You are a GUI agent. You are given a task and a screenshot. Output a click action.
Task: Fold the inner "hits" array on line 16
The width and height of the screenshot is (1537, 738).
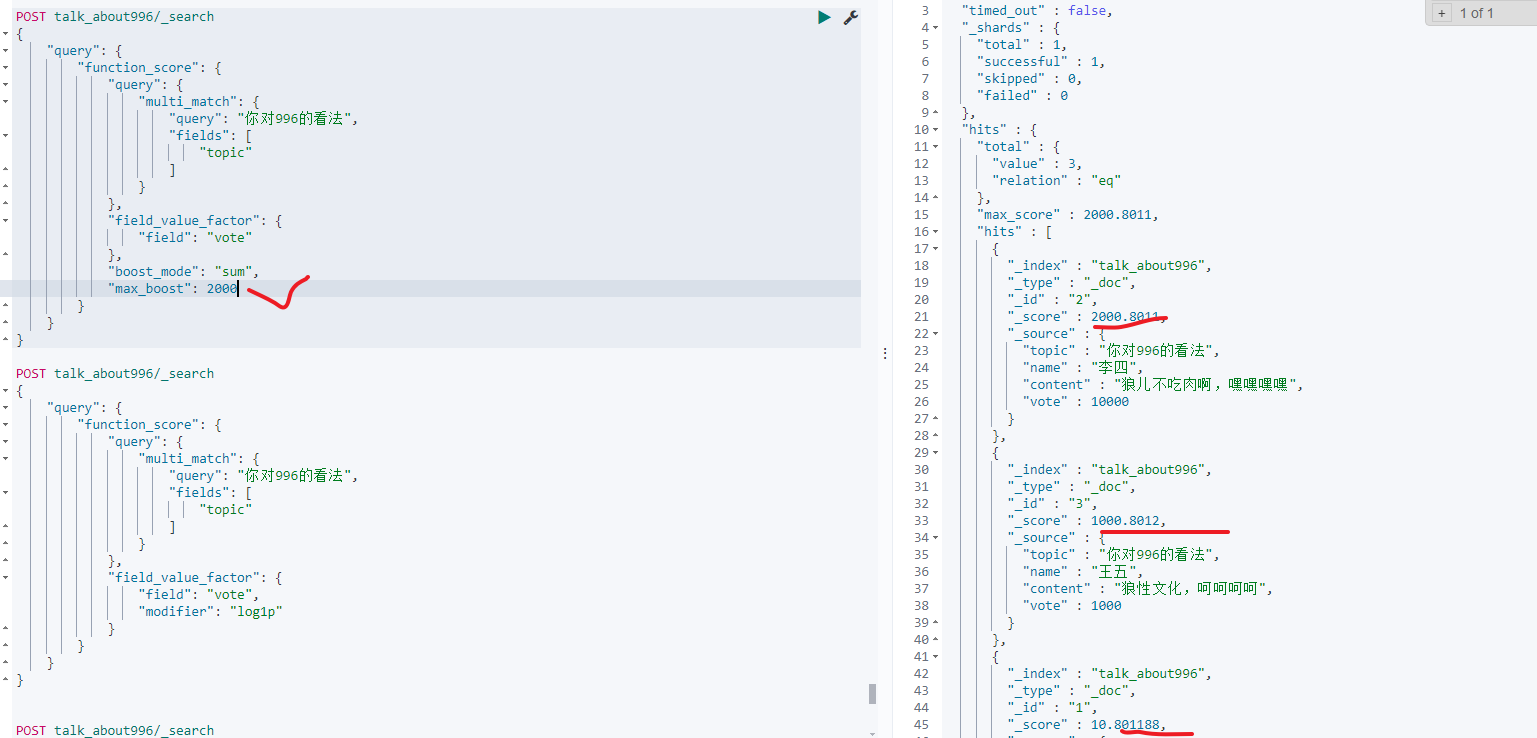[x=936, y=232]
